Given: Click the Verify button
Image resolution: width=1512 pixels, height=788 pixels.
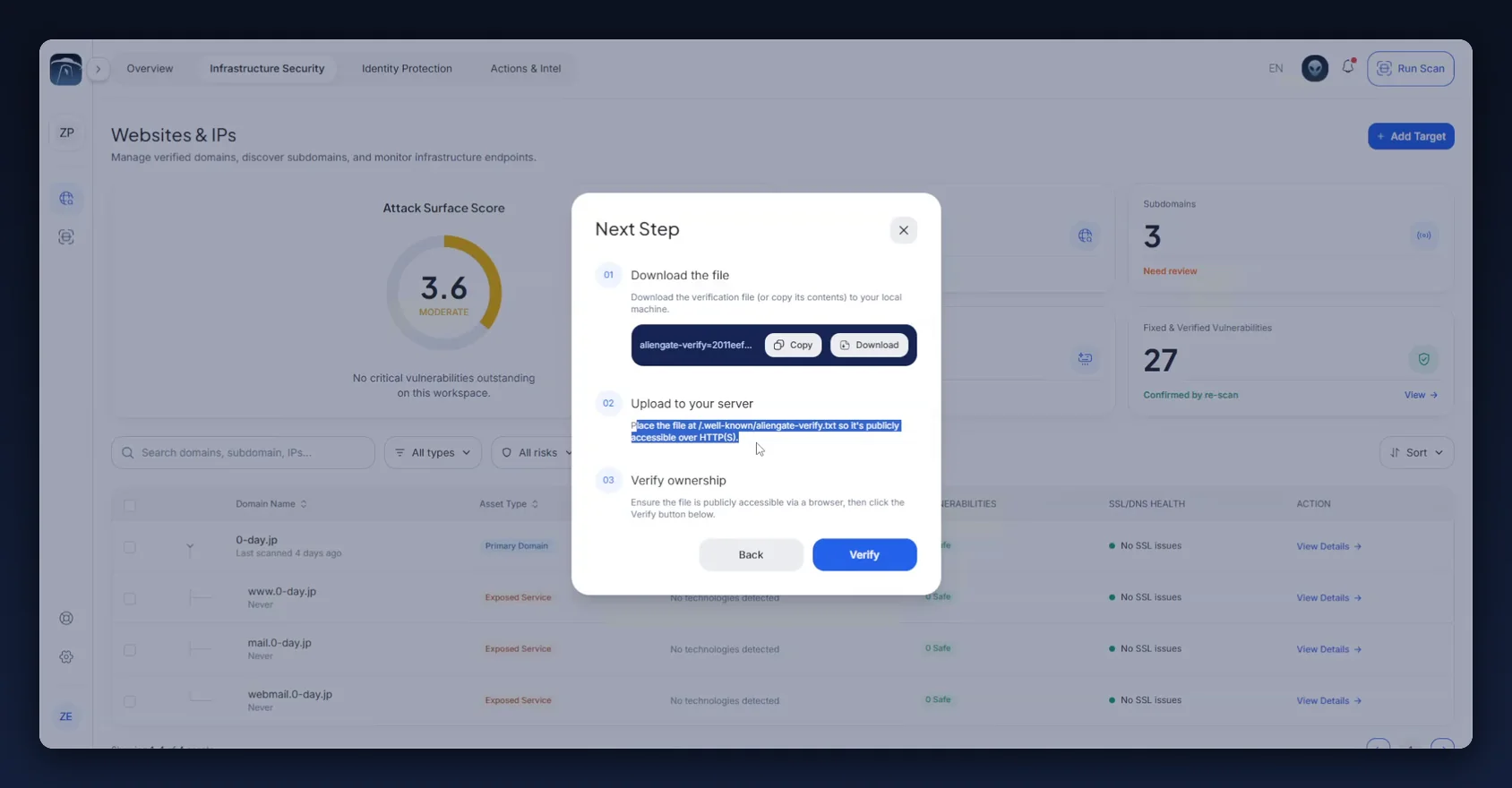Looking at the screenshot, I should click(x=864, y=554).
